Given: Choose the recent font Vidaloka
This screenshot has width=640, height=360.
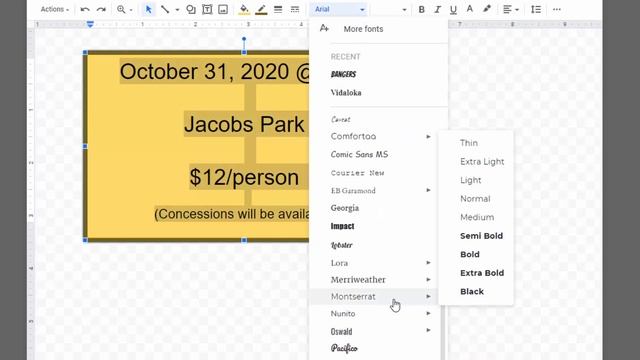Looking at the screenshot, I should pos(346,93).
